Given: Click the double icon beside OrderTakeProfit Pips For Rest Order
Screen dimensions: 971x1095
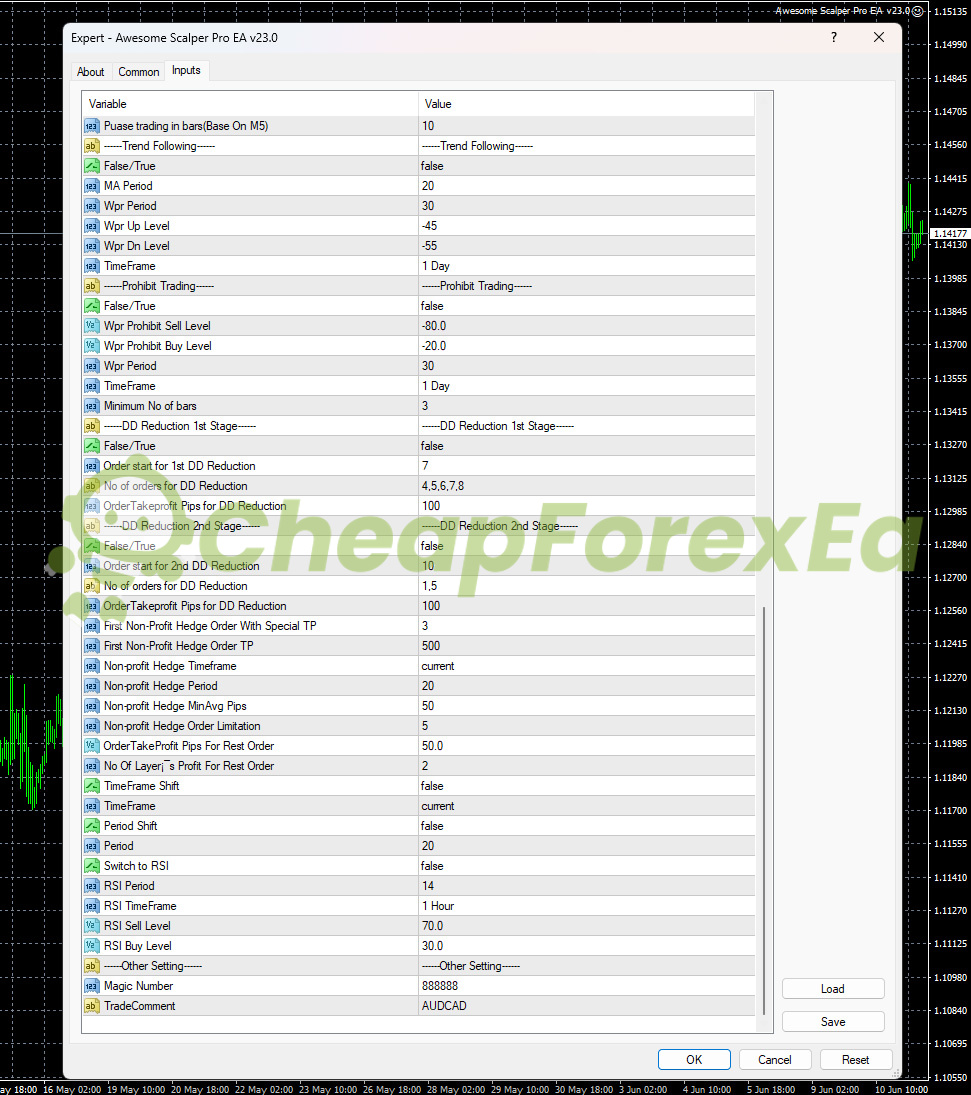Looking at the screenshot, I should pyautogui.click(x=92, y=746).
